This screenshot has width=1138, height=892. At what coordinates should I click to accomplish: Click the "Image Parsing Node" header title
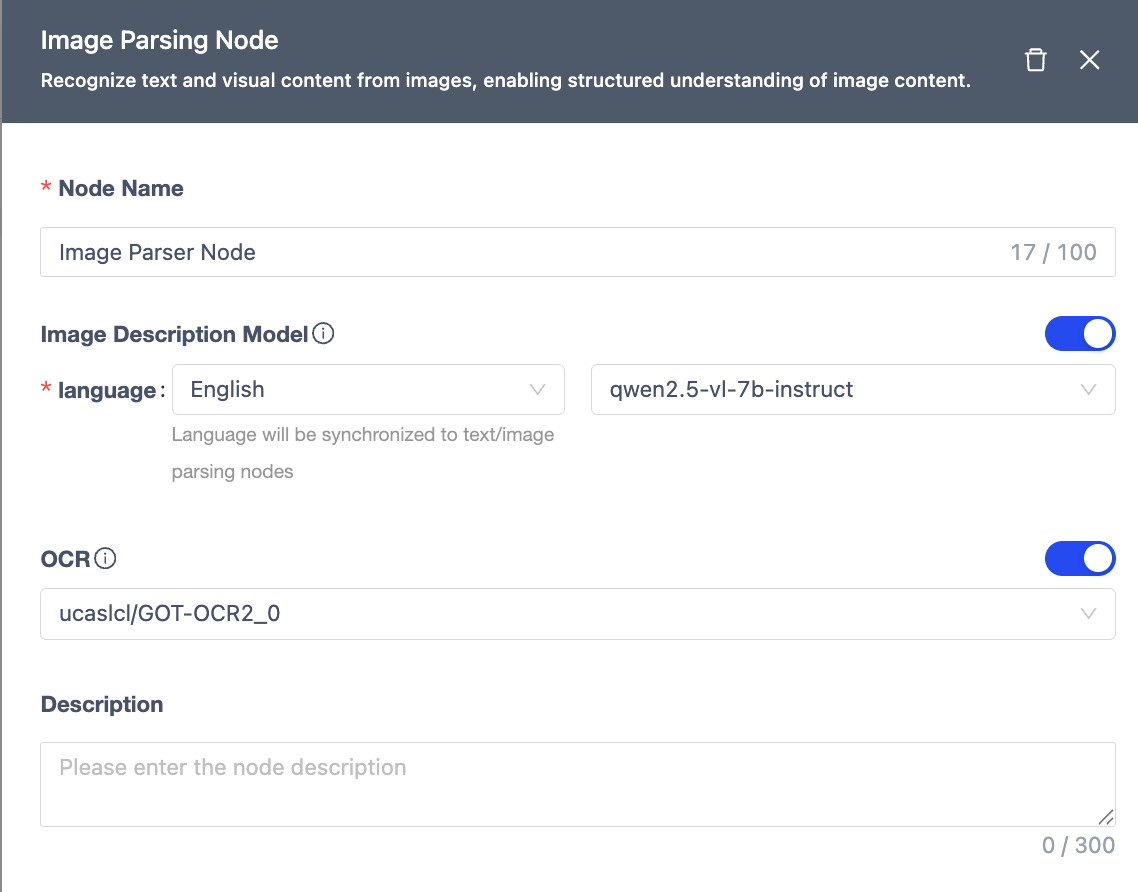point(159,41)
